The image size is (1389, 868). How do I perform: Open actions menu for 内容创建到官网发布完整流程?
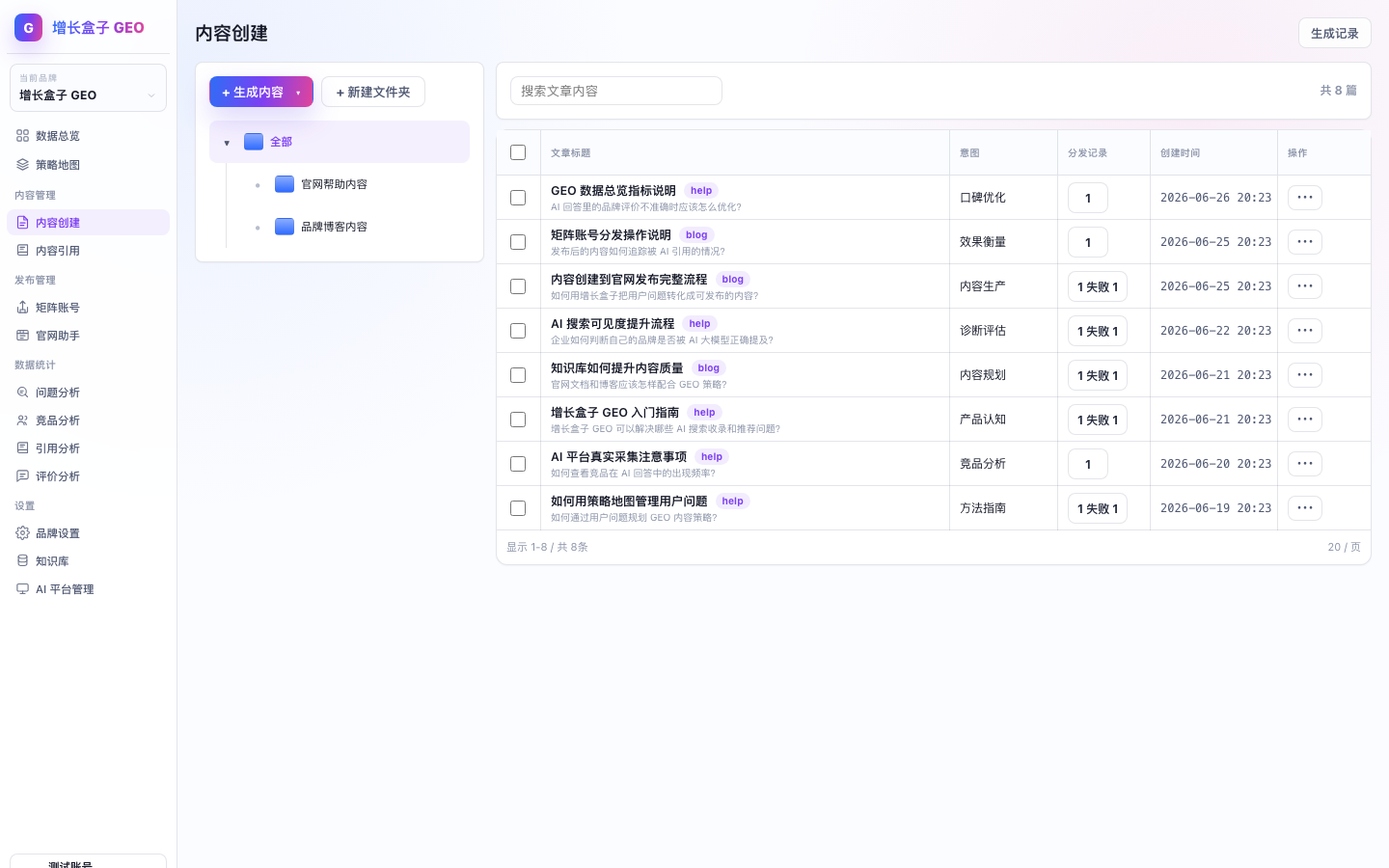point(1305,286)
